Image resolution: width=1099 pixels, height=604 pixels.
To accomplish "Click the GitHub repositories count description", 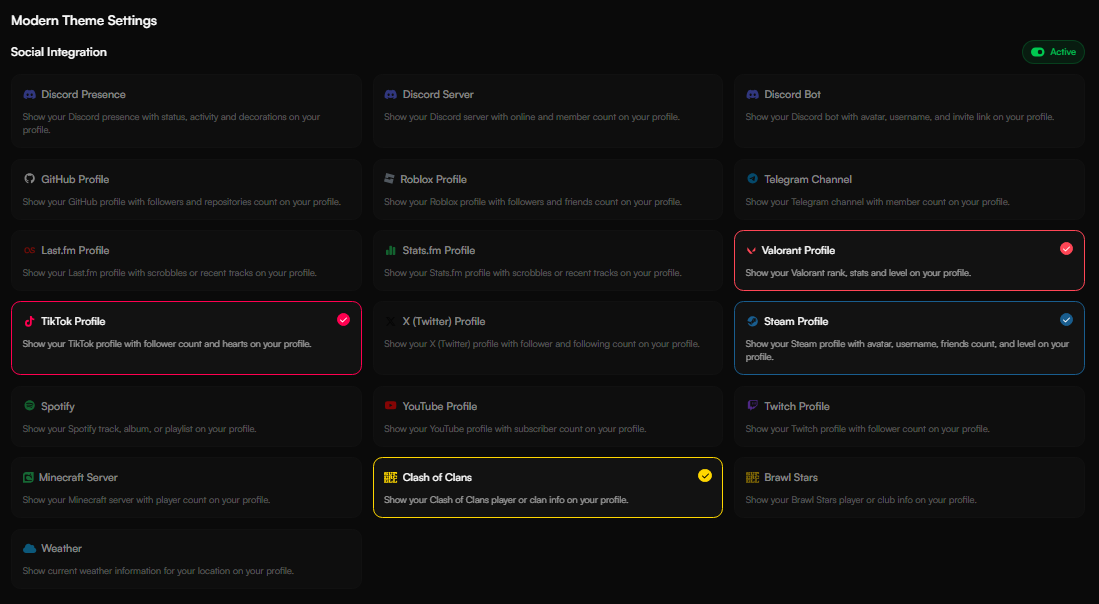I will [x=182, y=202].
